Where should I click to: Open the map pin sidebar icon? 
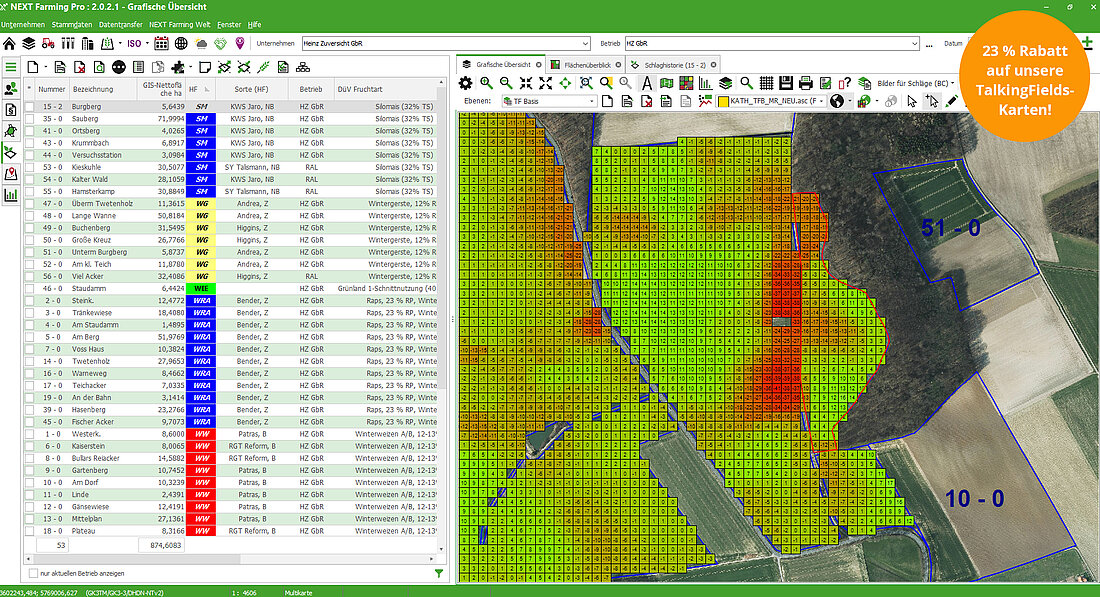click(11, 174)
